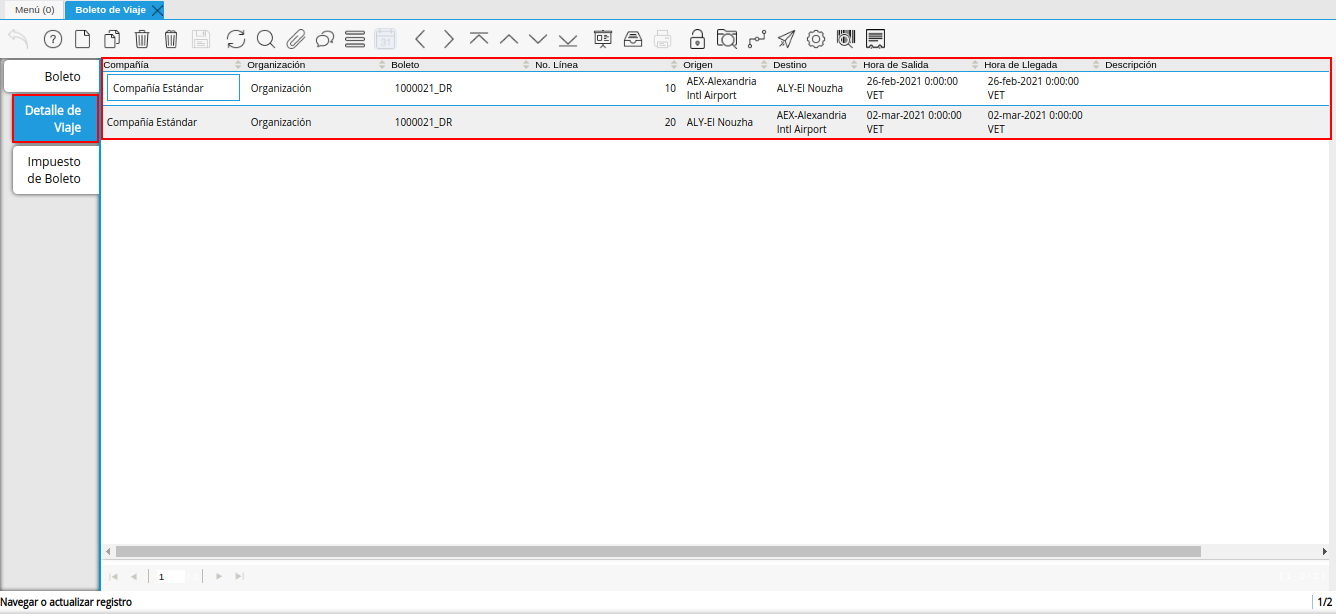Click the Refresh arrows icon

tap(236, 39)
